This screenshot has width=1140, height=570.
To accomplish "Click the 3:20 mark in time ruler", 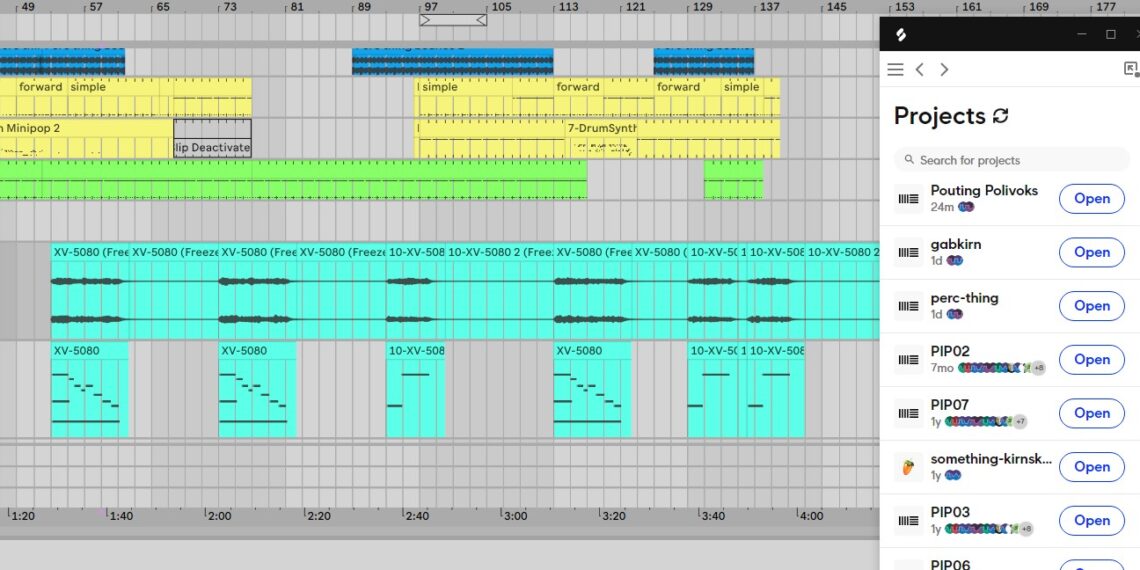I will [613, 515].
